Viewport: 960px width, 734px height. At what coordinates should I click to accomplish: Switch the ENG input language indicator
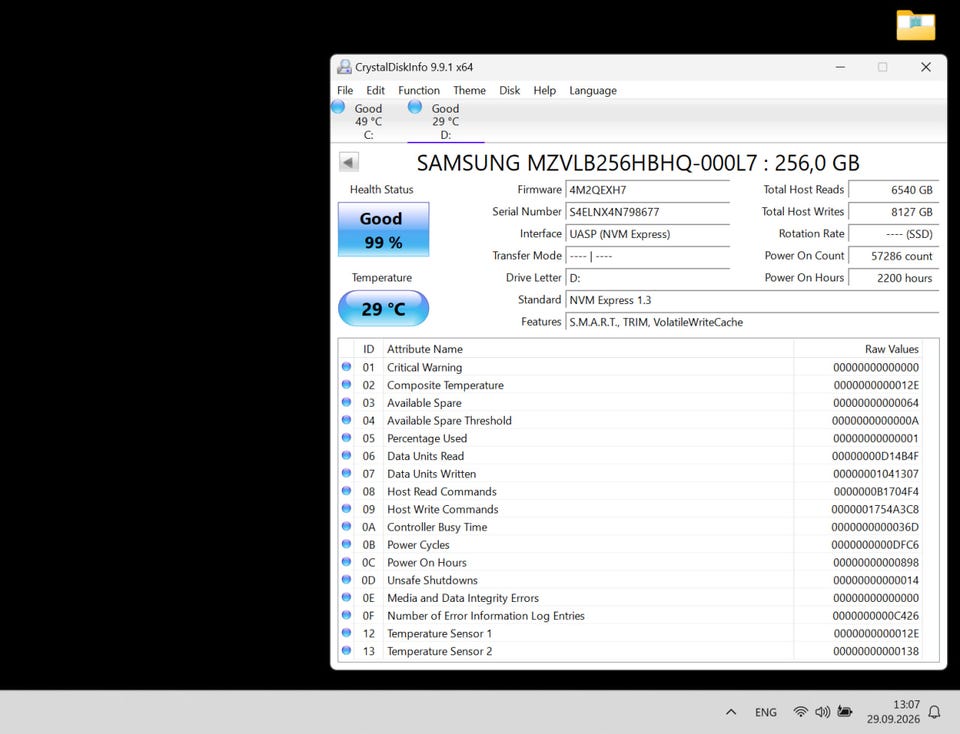click(x=765, y=712)
